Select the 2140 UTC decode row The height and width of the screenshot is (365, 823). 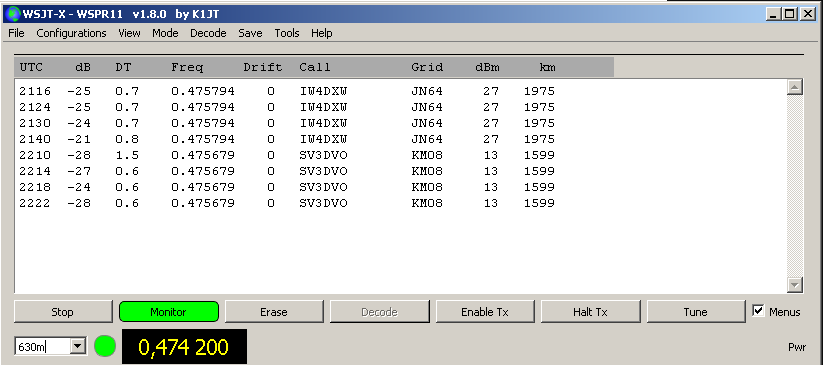(x=287, y=139)
